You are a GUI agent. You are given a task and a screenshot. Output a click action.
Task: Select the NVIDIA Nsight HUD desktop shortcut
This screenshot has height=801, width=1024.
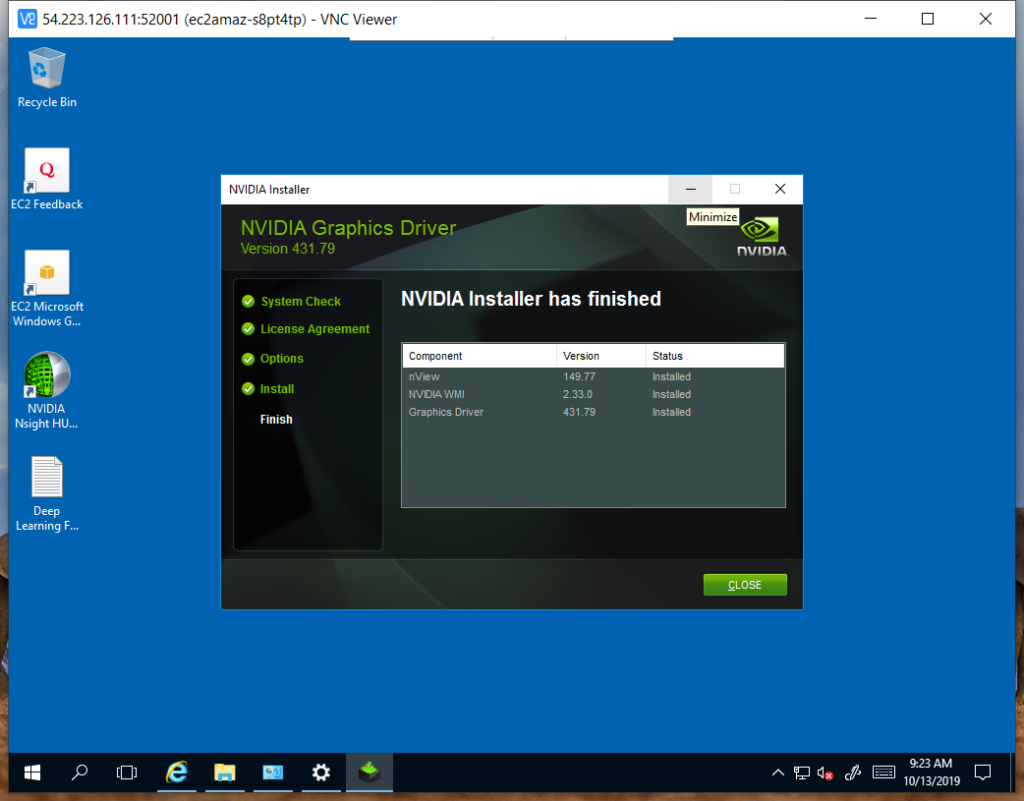[x=47, y=386]
